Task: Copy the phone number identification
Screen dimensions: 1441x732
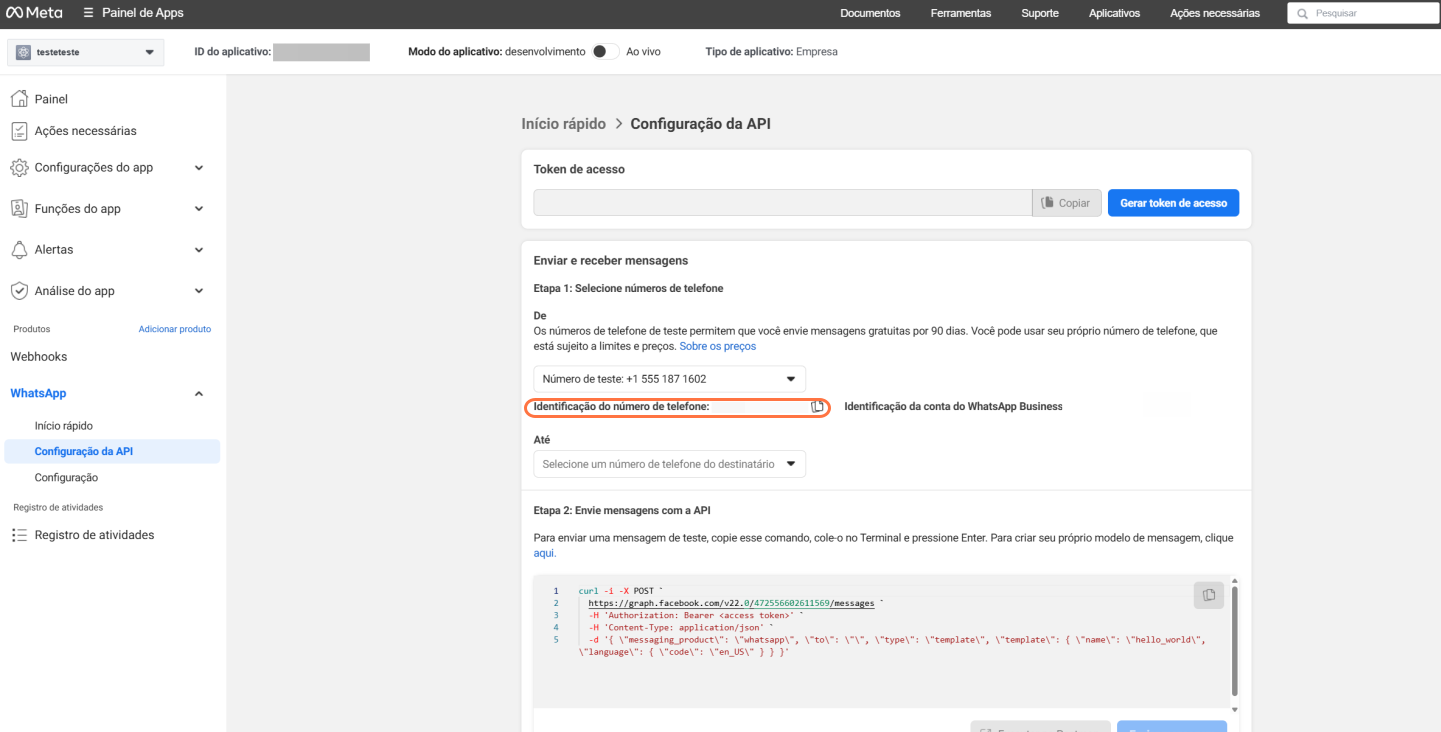Action: [817, 407]
